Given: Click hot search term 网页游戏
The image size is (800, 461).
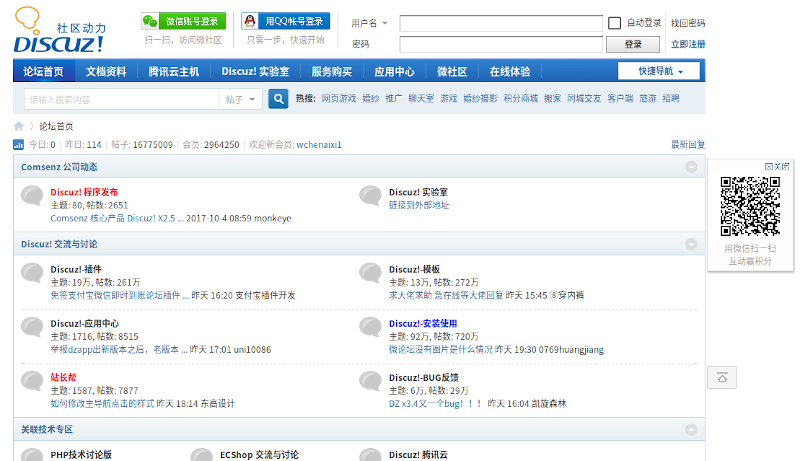Looking at the screenshot, I should click(339, 98).
